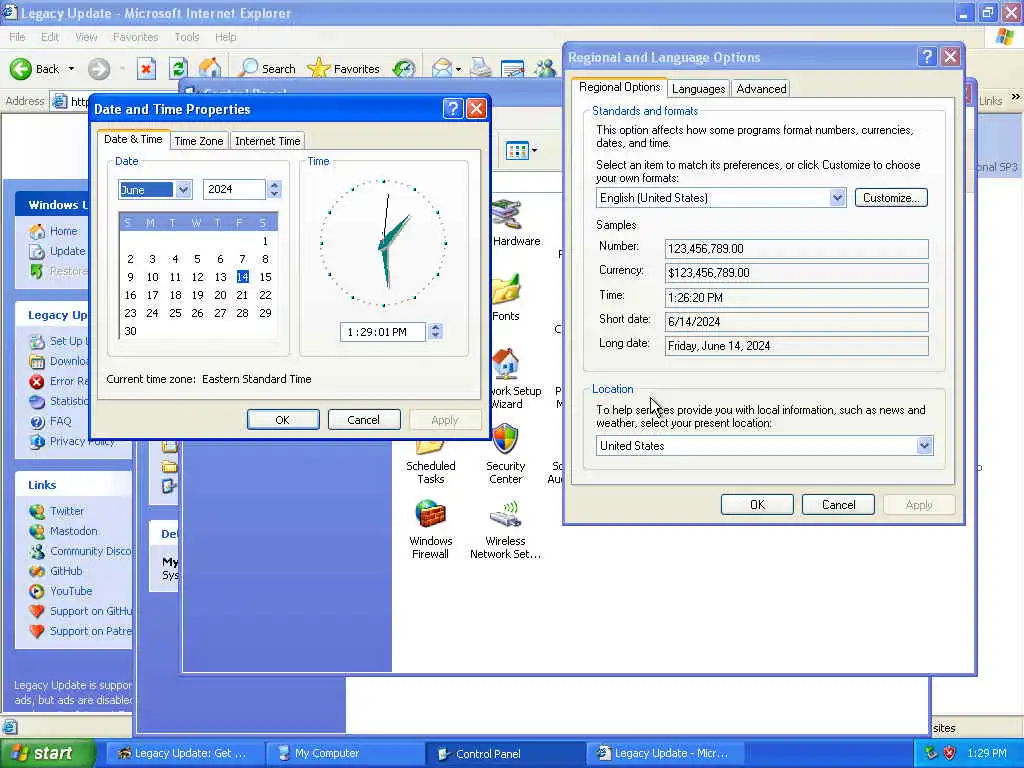Open the Favorites menu in Internet Explorer
Viewport: 1024px width, 768px height.
pos(135,37)
